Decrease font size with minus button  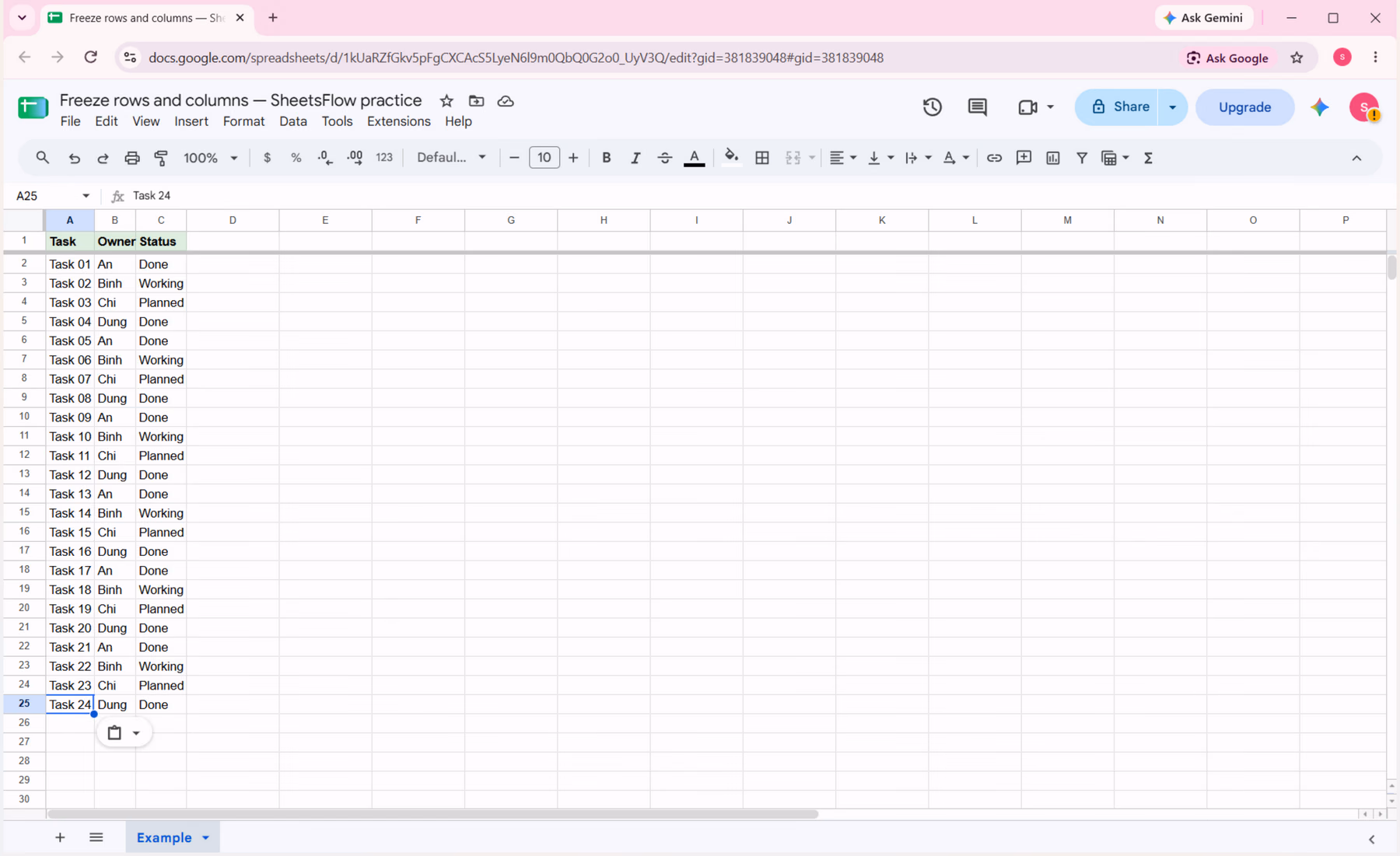click(514, 158)
